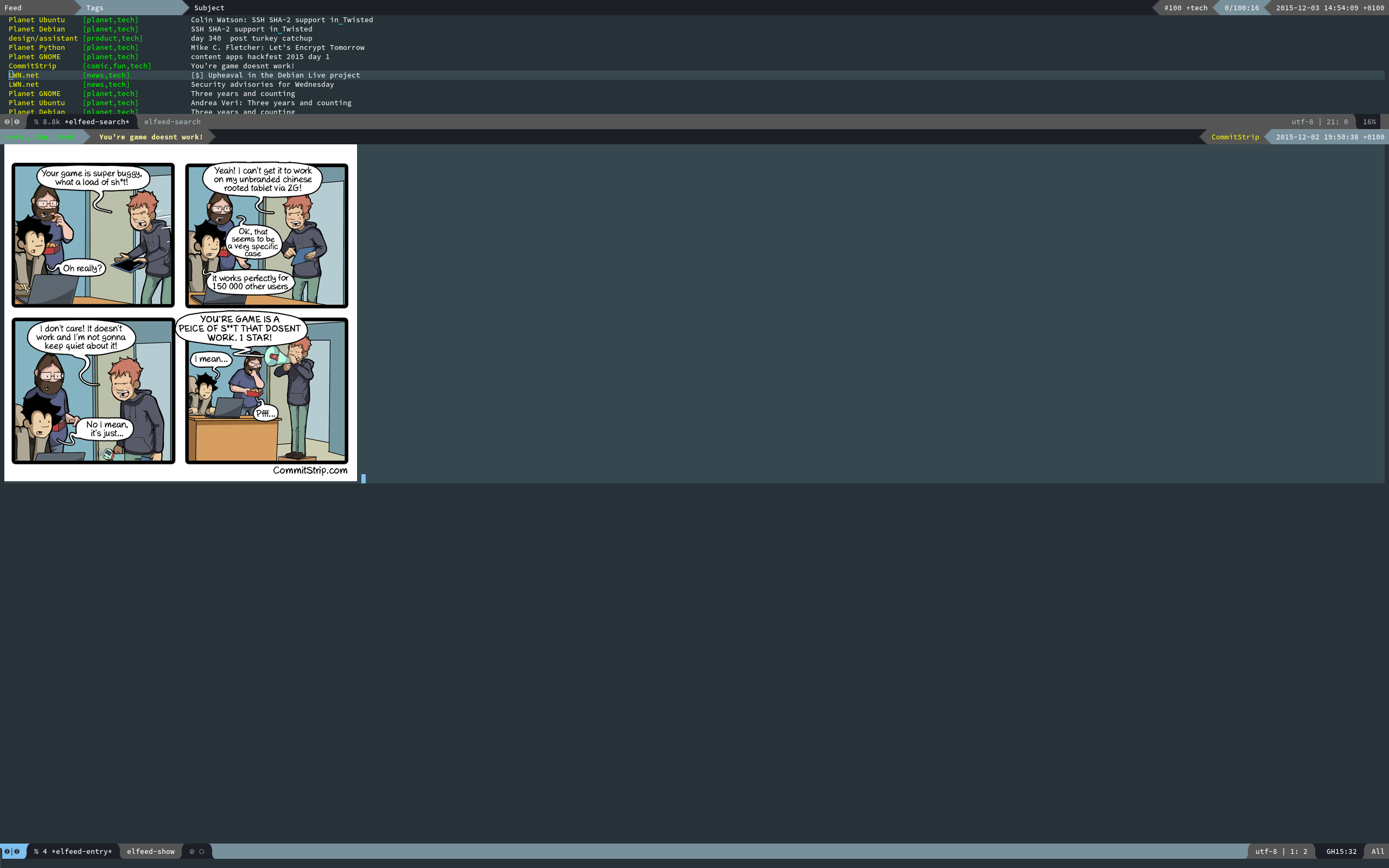Image resolution: width=1389 pixels, height=868 pixels.
Task: Select the *elfeed-search* buffer name
Action: [97, 122]
